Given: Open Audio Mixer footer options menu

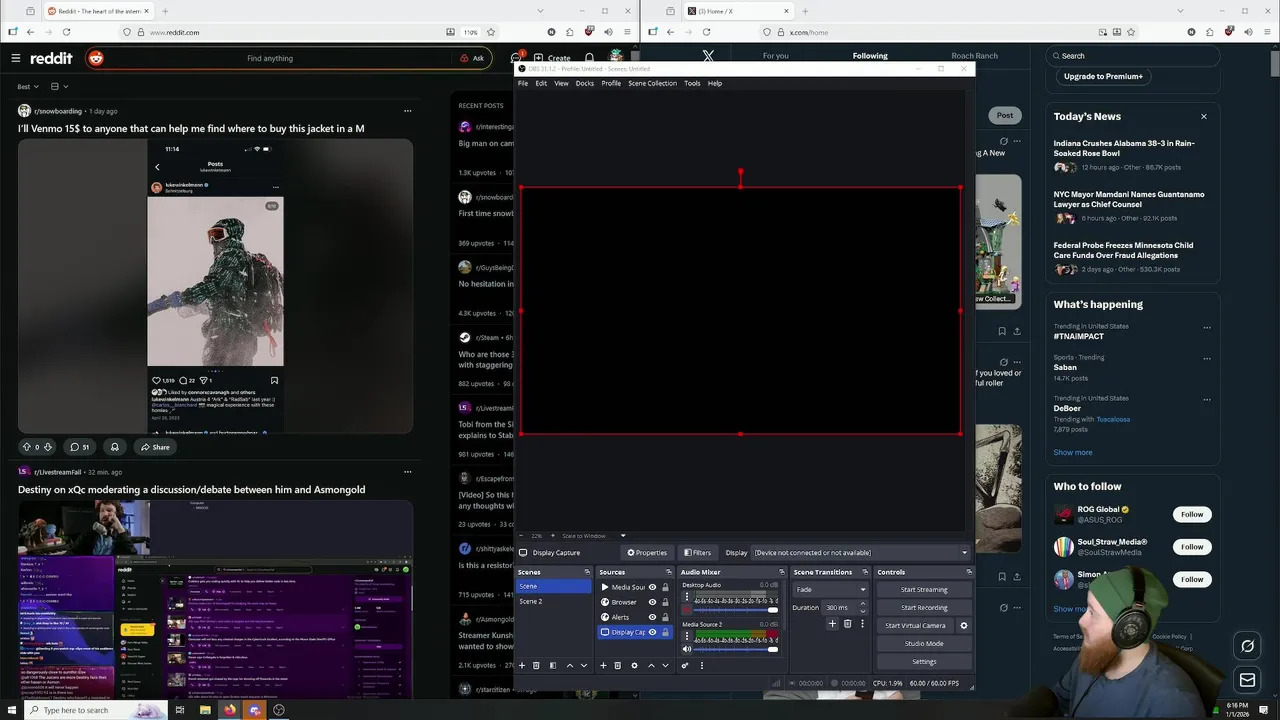Looking at the screenshot, I should pos(701,665).
